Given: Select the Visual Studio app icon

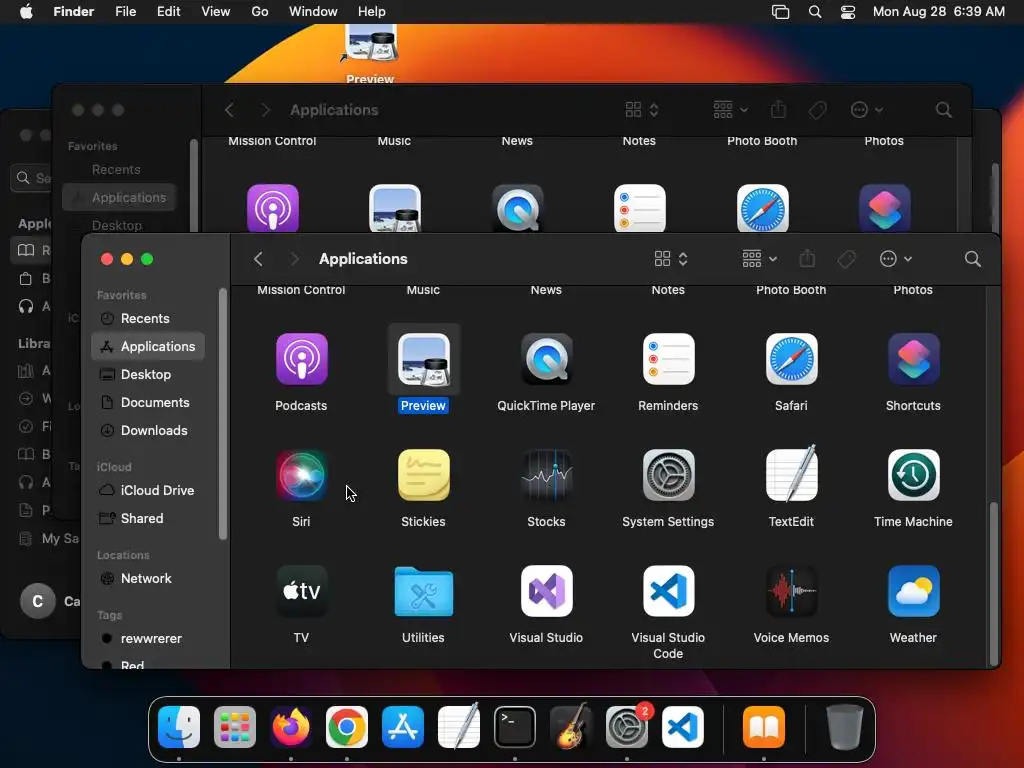Looking at the screenshot, I should point(546,591).
